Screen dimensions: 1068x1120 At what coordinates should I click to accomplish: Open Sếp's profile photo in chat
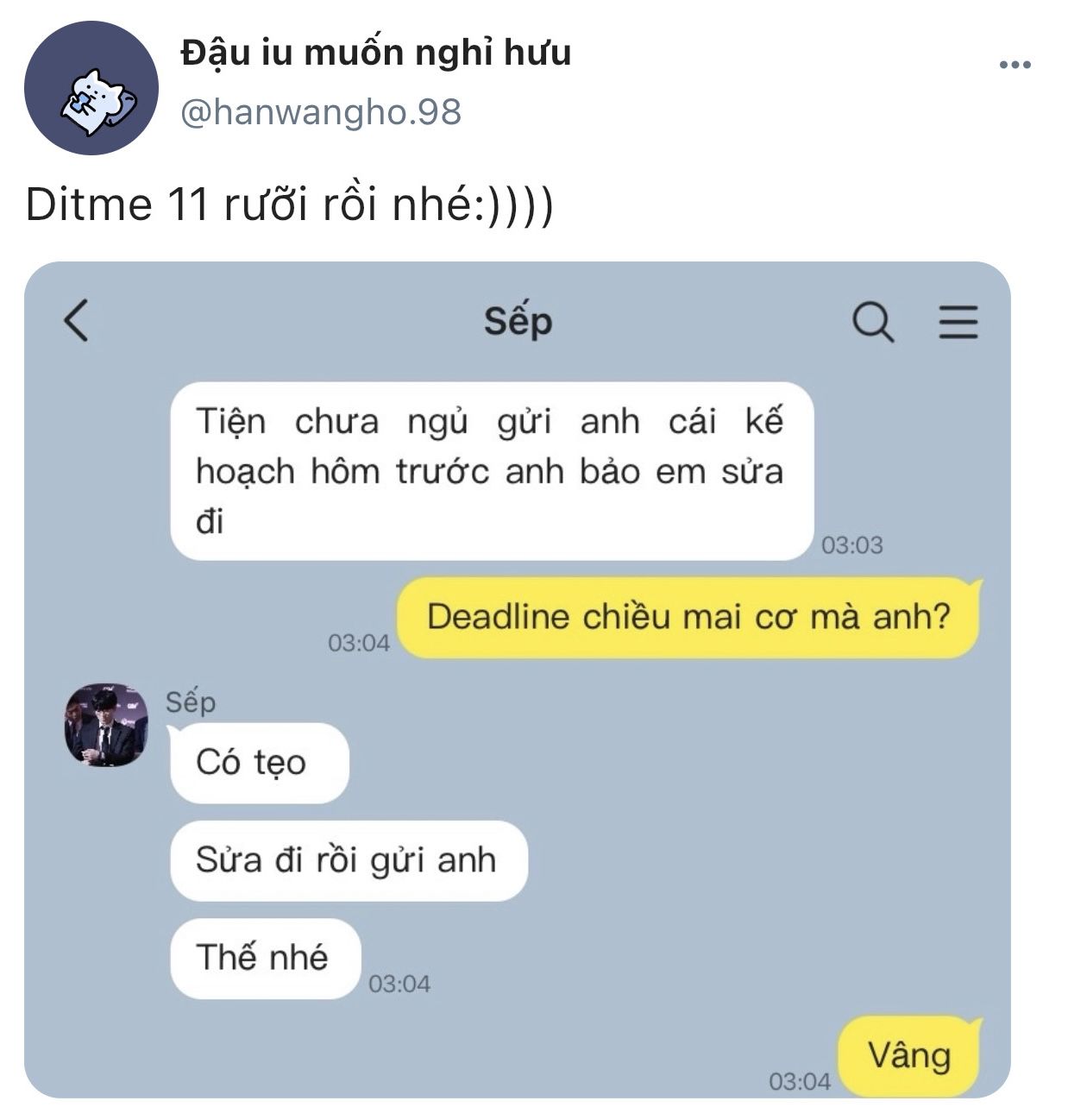pos(106,725)
